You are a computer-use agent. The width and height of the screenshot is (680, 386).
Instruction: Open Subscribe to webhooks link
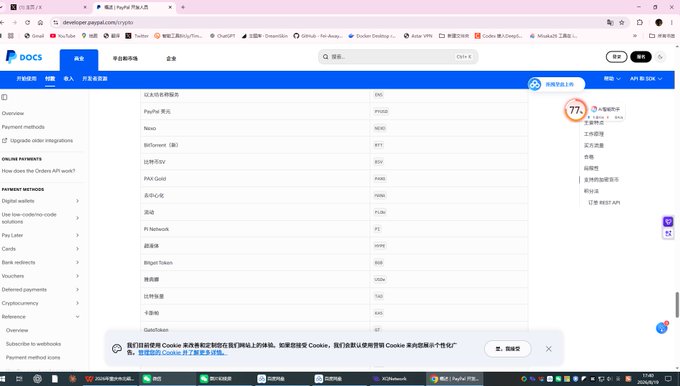pos(33,344)
